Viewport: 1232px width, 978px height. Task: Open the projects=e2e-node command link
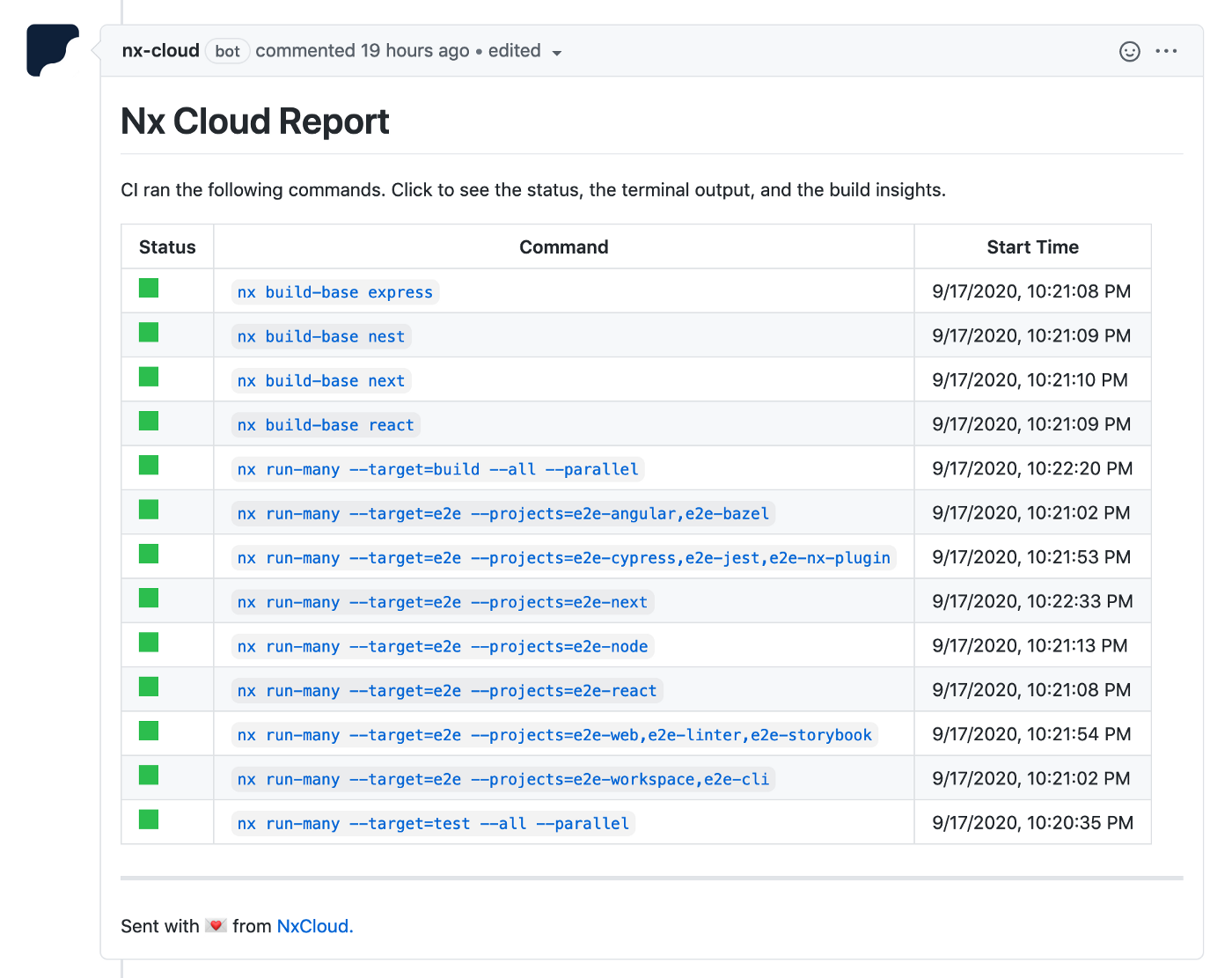[442, 647]
